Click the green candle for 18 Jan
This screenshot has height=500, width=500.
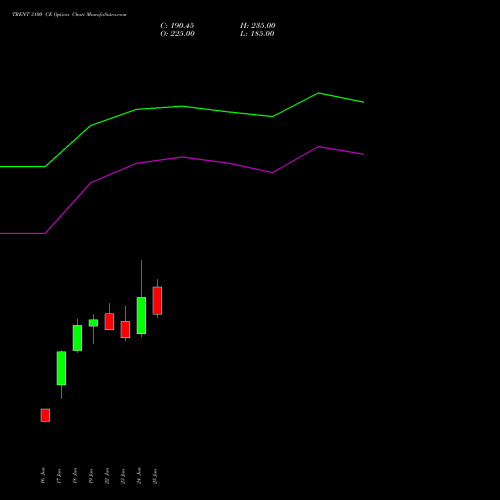[x=77, y=338]
